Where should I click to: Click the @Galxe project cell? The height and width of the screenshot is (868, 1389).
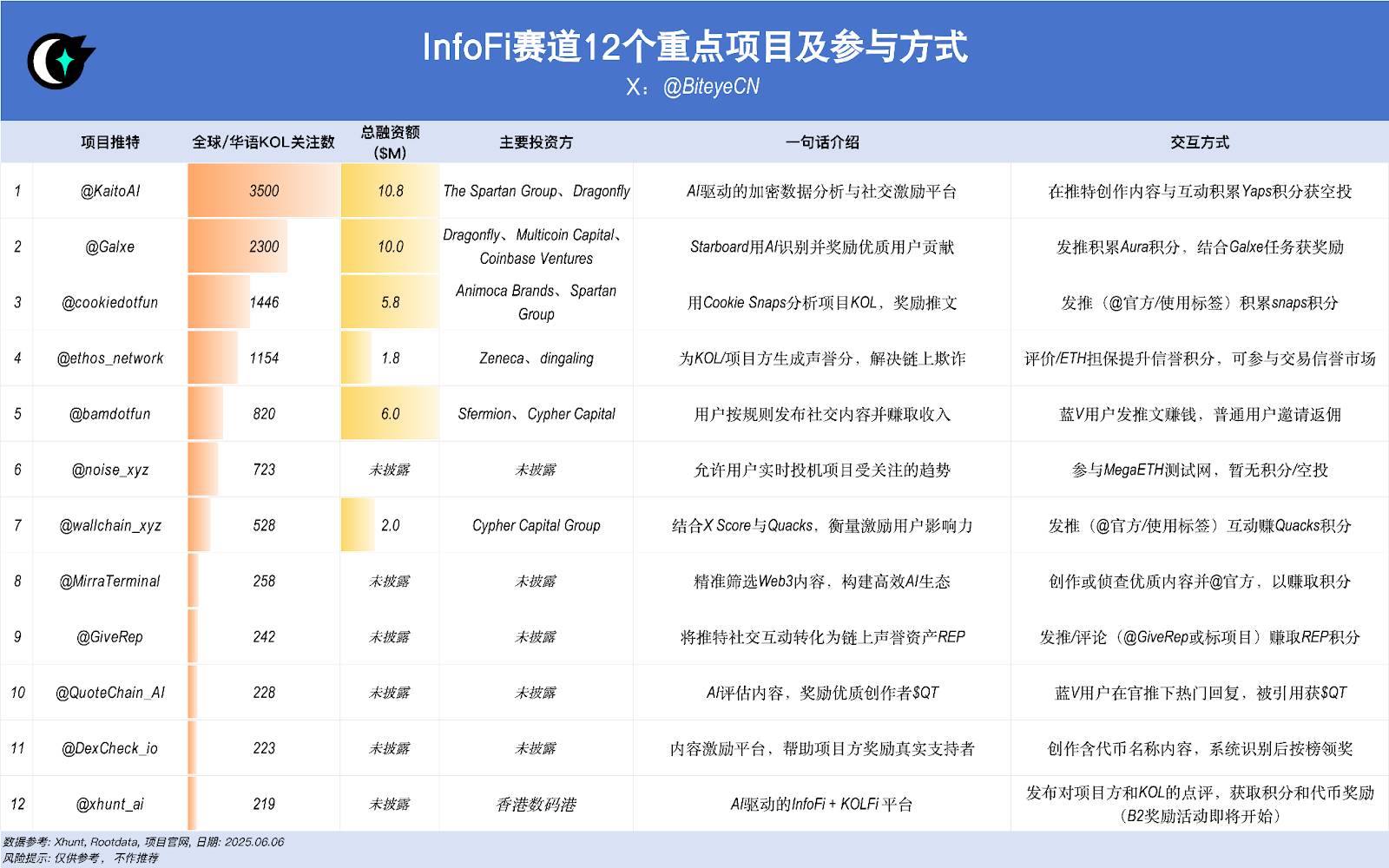click(x=110, y=247)
